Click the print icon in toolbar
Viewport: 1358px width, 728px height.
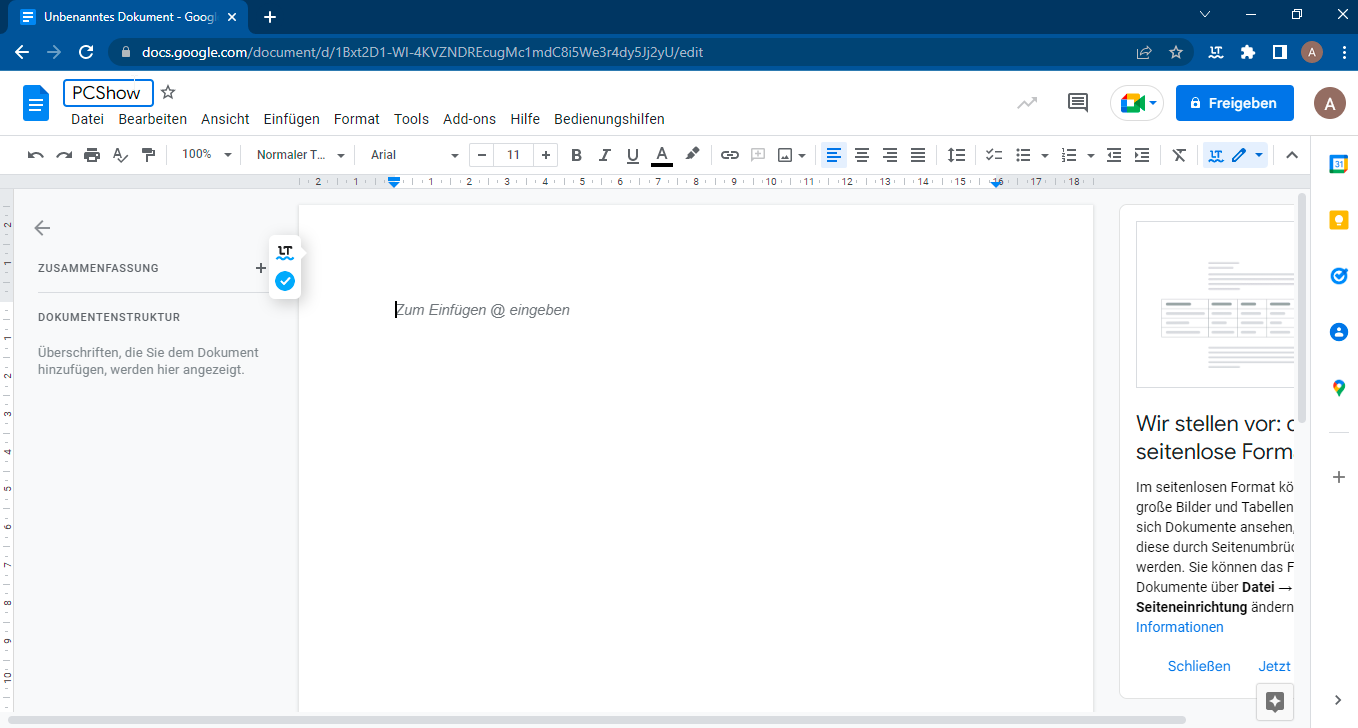(92, 155)
